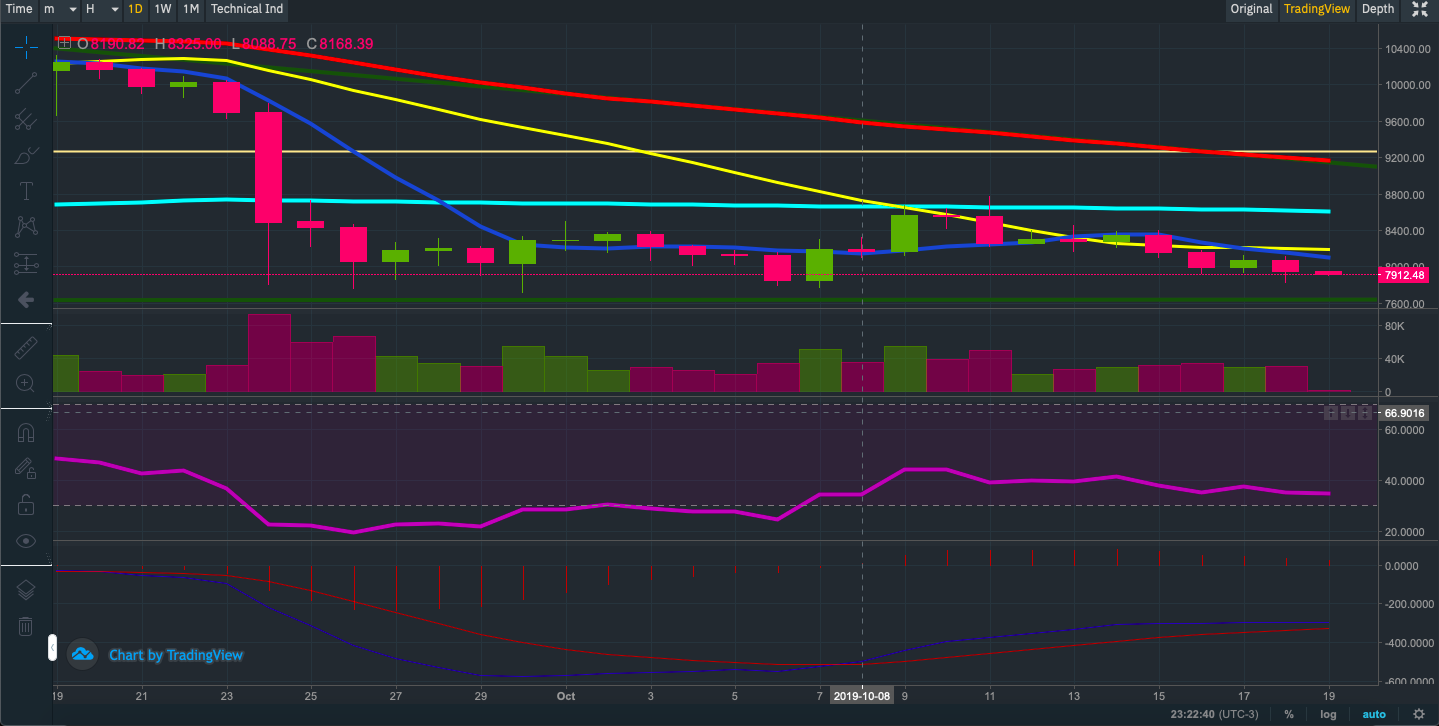Click the 40.0000 RSI axis label
Viewport: 1439px width, 726px height.
[1407, 481]
